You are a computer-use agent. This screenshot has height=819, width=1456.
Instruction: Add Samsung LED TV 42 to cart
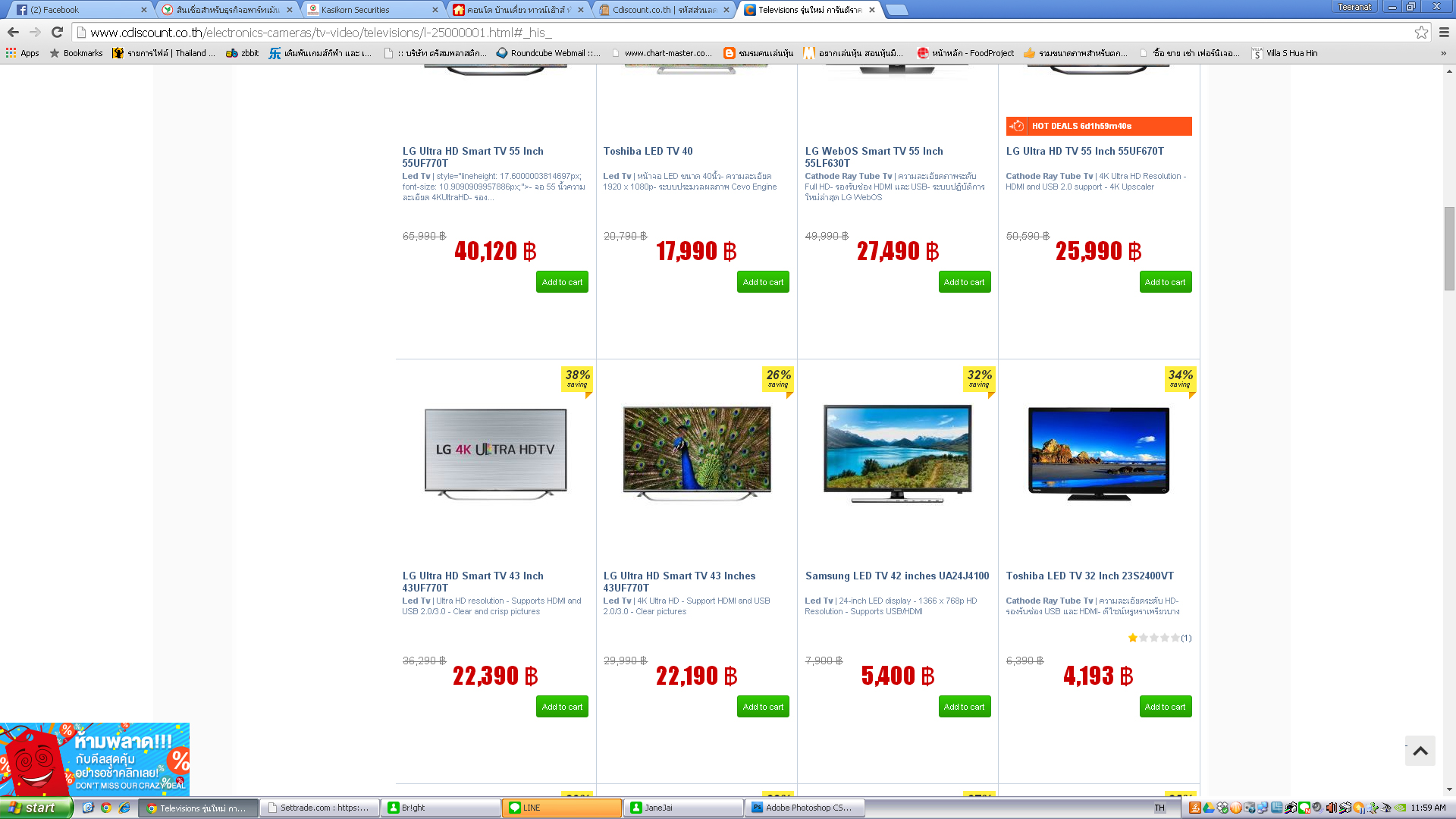[x=964, y=707]
